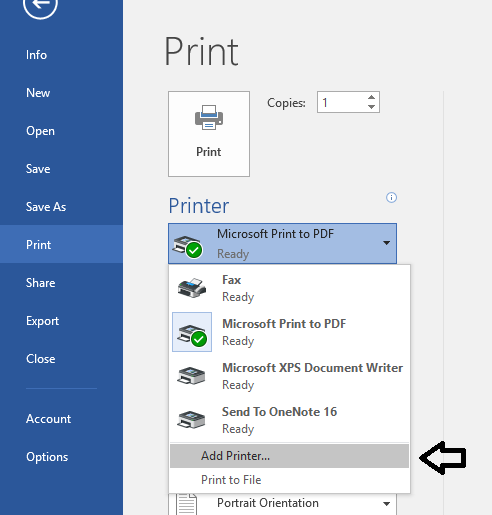Click 'Ready' status under Fax
This screenshot has height=515, width=492.
pyautogui.click(x=238, y=297)
